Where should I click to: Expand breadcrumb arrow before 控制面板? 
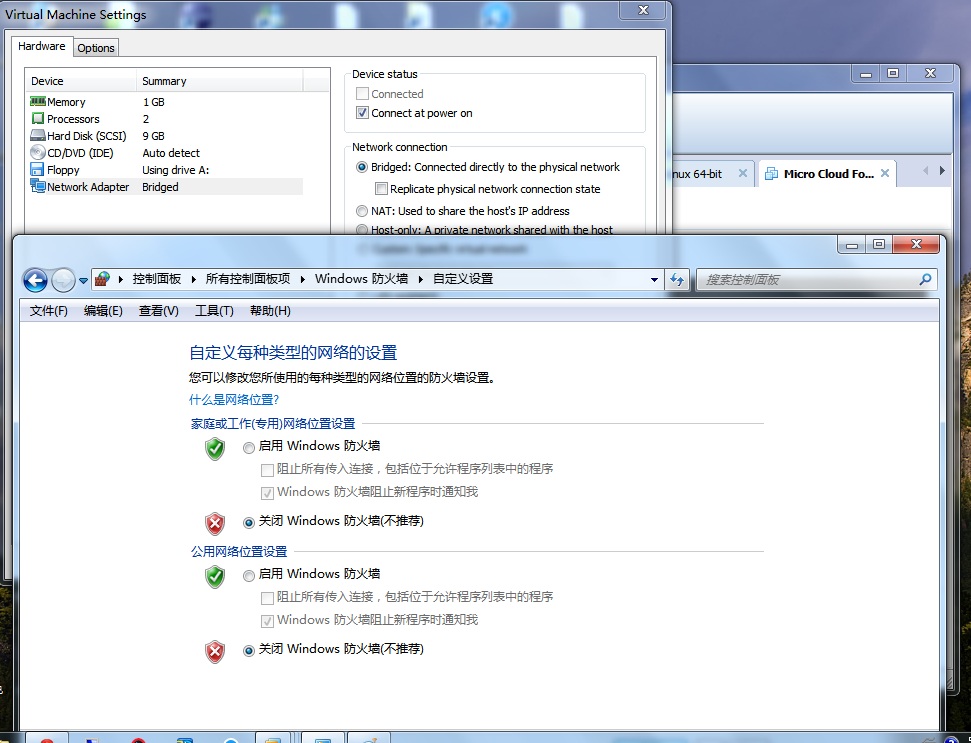tap(120, 279)
